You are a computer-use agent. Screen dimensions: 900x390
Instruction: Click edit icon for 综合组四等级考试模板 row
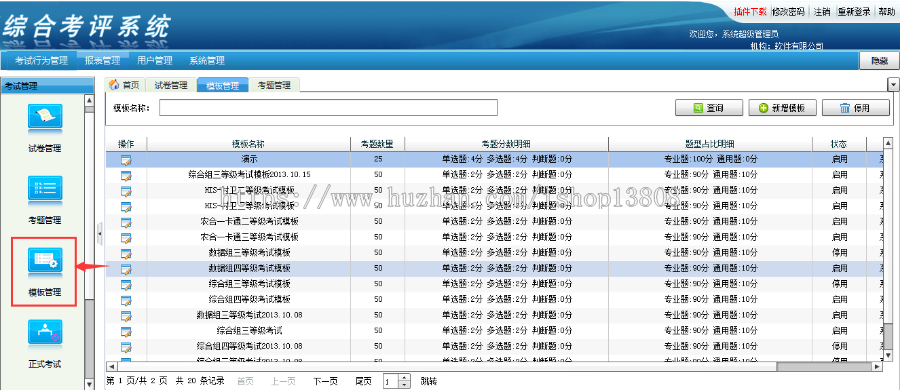126,300
